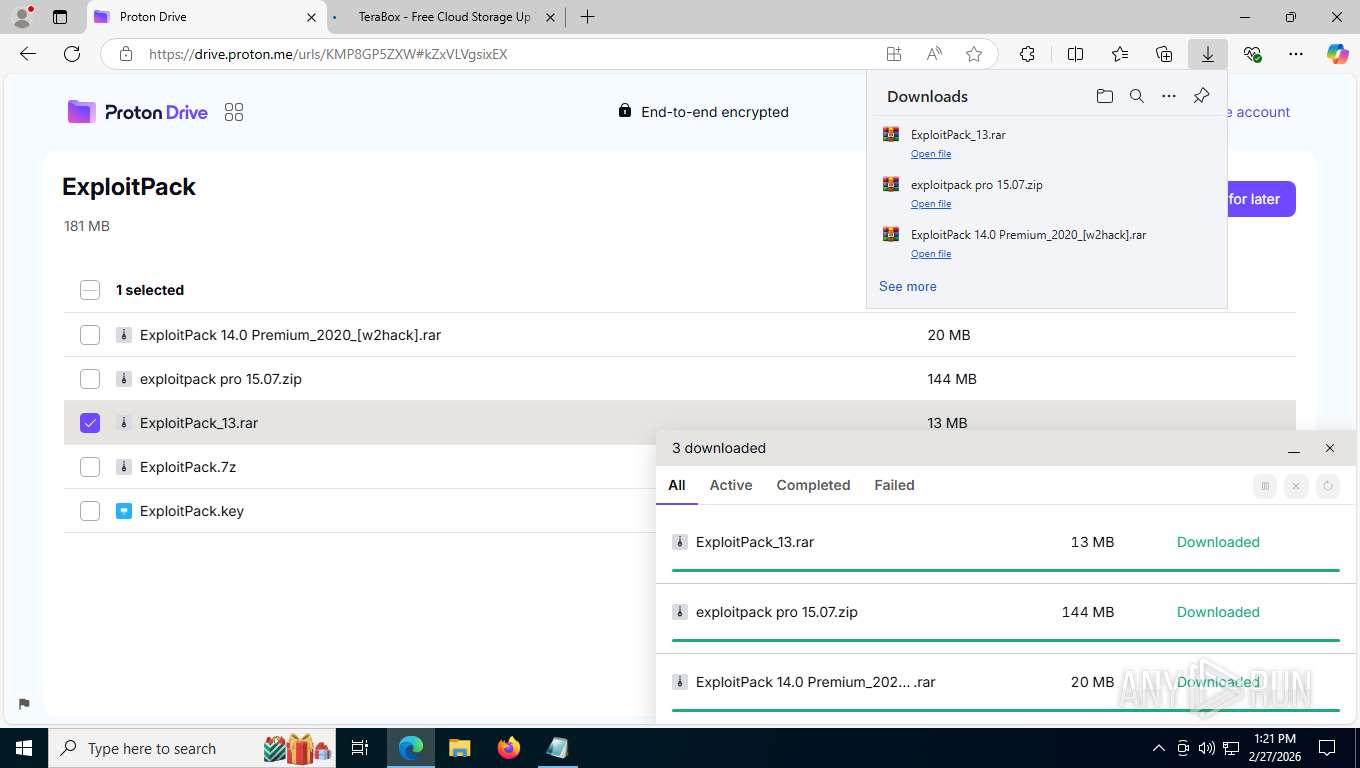
Task: Click the taskbar search box
Action: coord(192,748)
